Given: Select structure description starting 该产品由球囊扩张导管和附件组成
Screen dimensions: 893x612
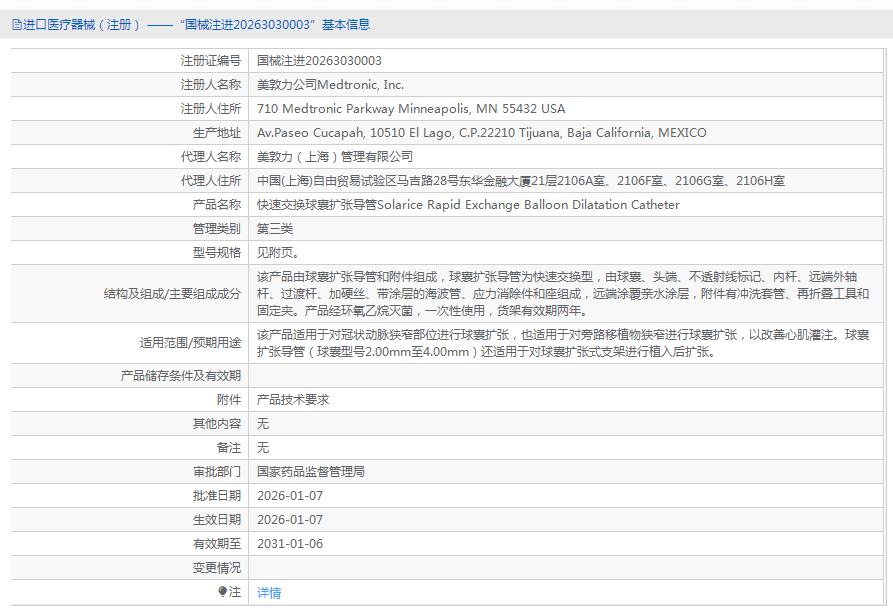Looking at the screenshot, I should pyautogui.click(x=563, y=294).
